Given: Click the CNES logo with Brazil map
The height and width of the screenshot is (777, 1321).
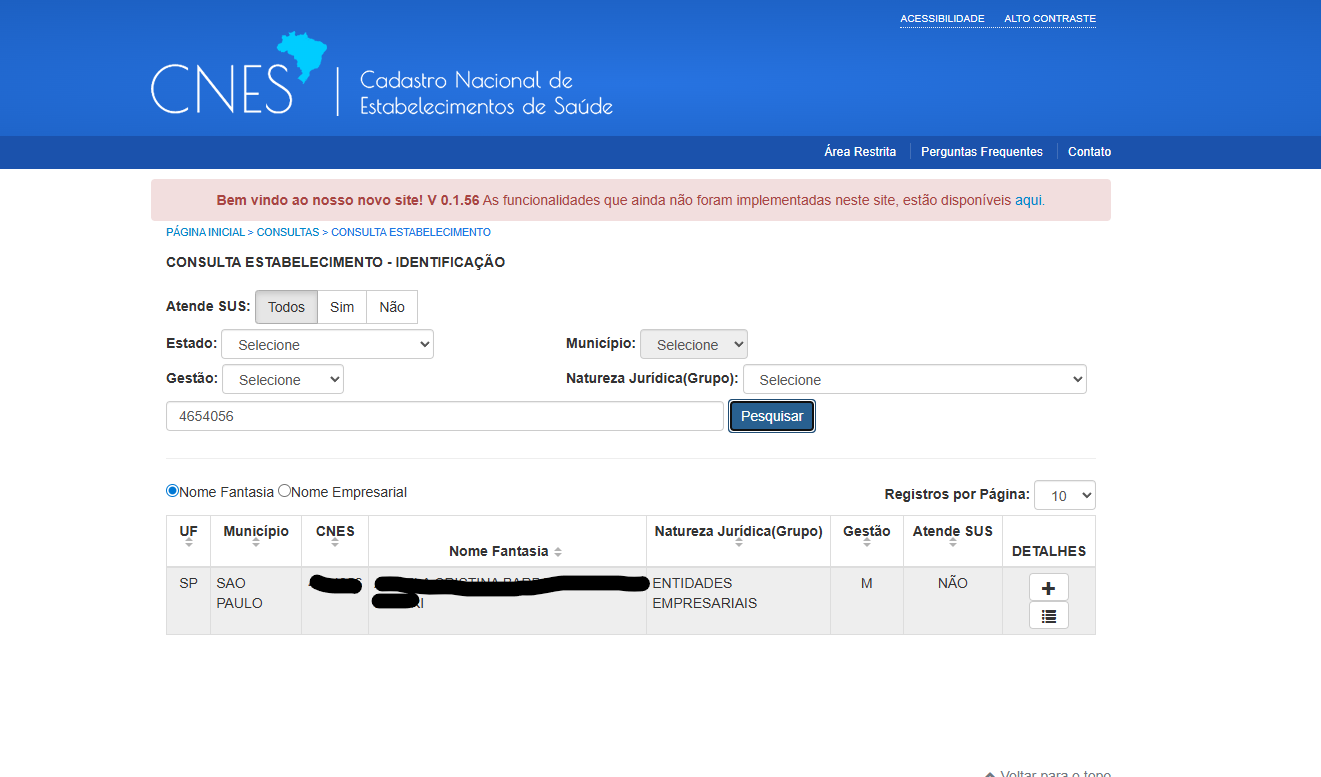Looking at the screenshot, I should pos(238,74).
